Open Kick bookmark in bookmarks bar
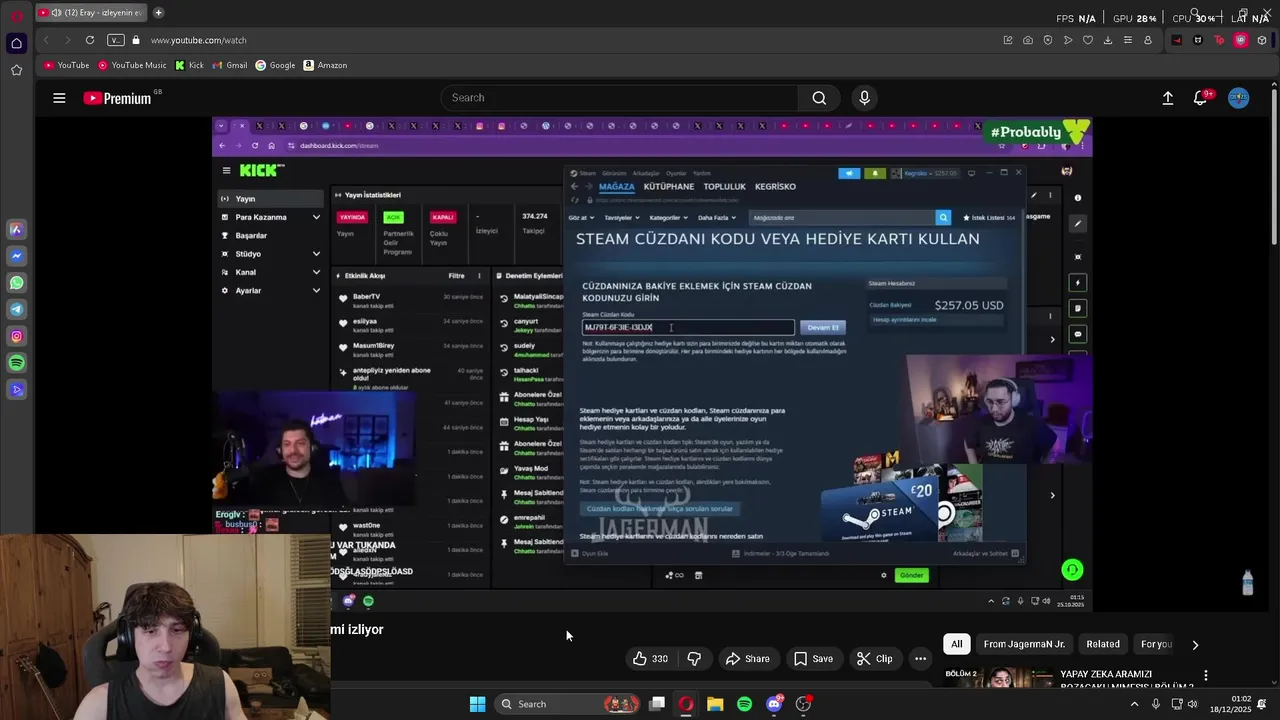The image size is (1280, 720). point(189,65)
